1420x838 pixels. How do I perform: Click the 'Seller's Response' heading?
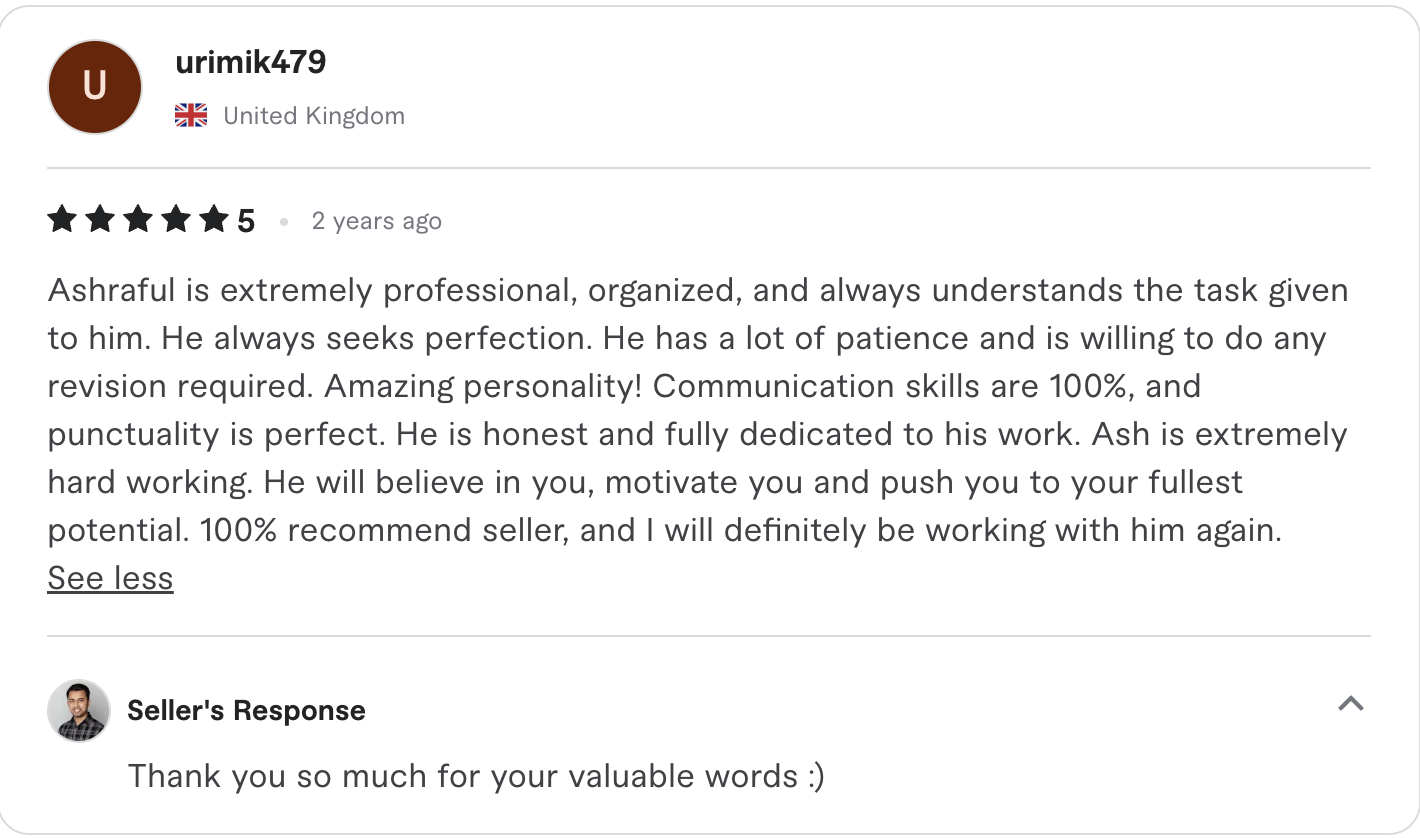click(246, 710)
